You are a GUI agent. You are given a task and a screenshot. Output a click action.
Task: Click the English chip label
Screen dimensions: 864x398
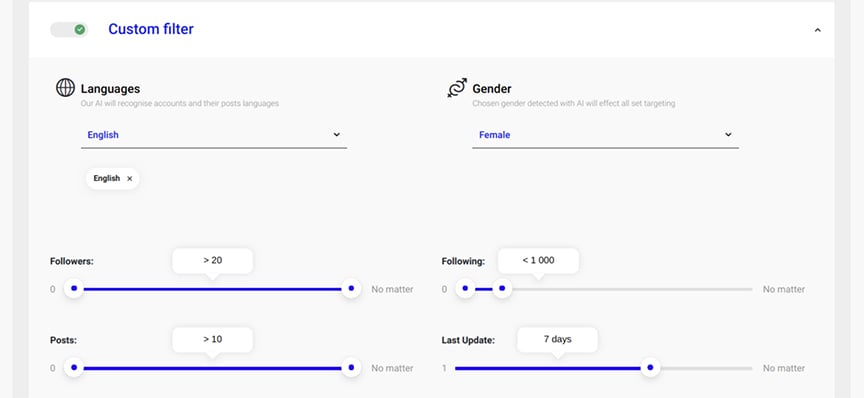[106, 179]
